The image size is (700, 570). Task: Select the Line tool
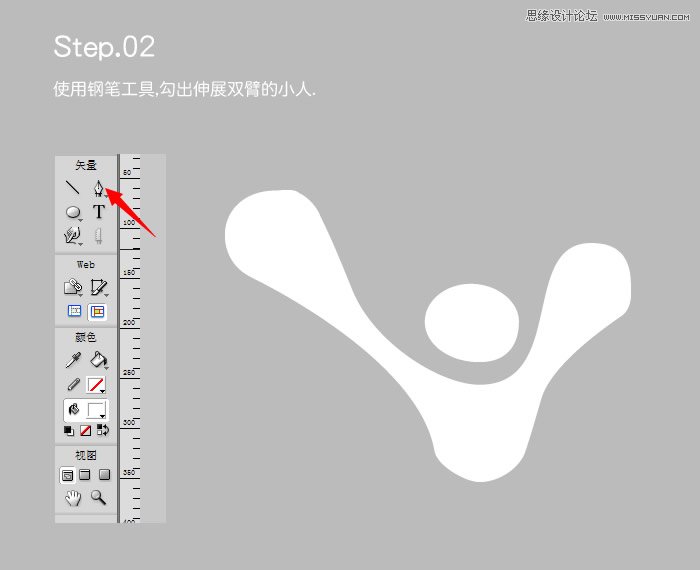[x=73, y=187]
